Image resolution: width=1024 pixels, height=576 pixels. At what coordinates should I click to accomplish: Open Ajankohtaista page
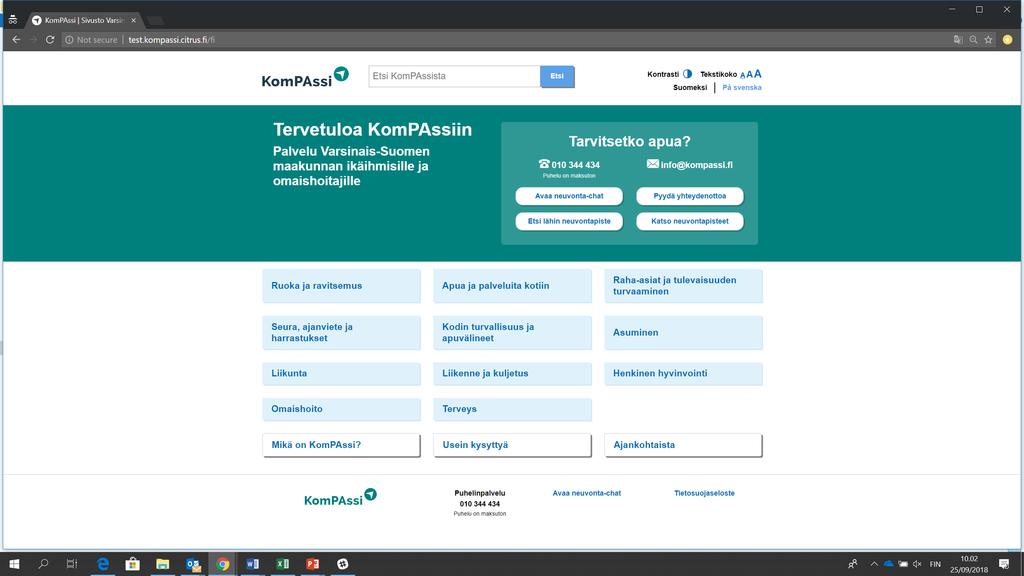pyautogui.click(x=683, y=445)
